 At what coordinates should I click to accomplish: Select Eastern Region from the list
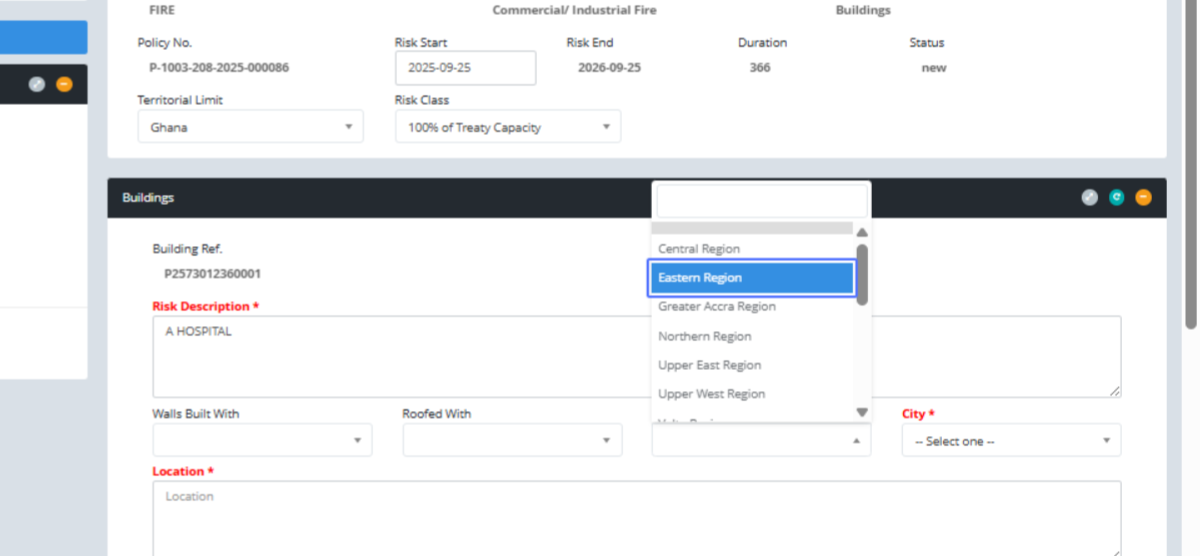click(x=751, y=278)
